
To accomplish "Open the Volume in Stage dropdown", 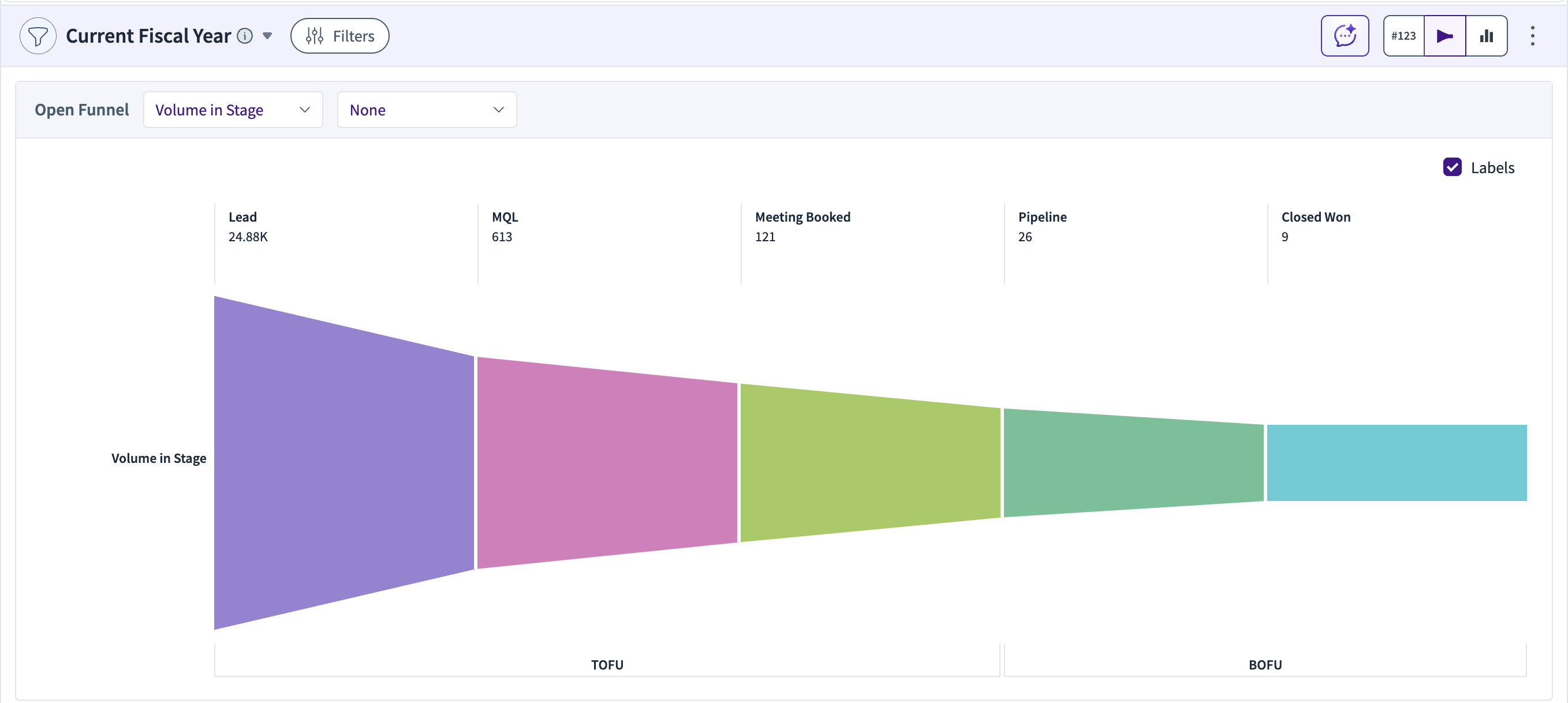I will pyautogui.click(x=233, y=110).
